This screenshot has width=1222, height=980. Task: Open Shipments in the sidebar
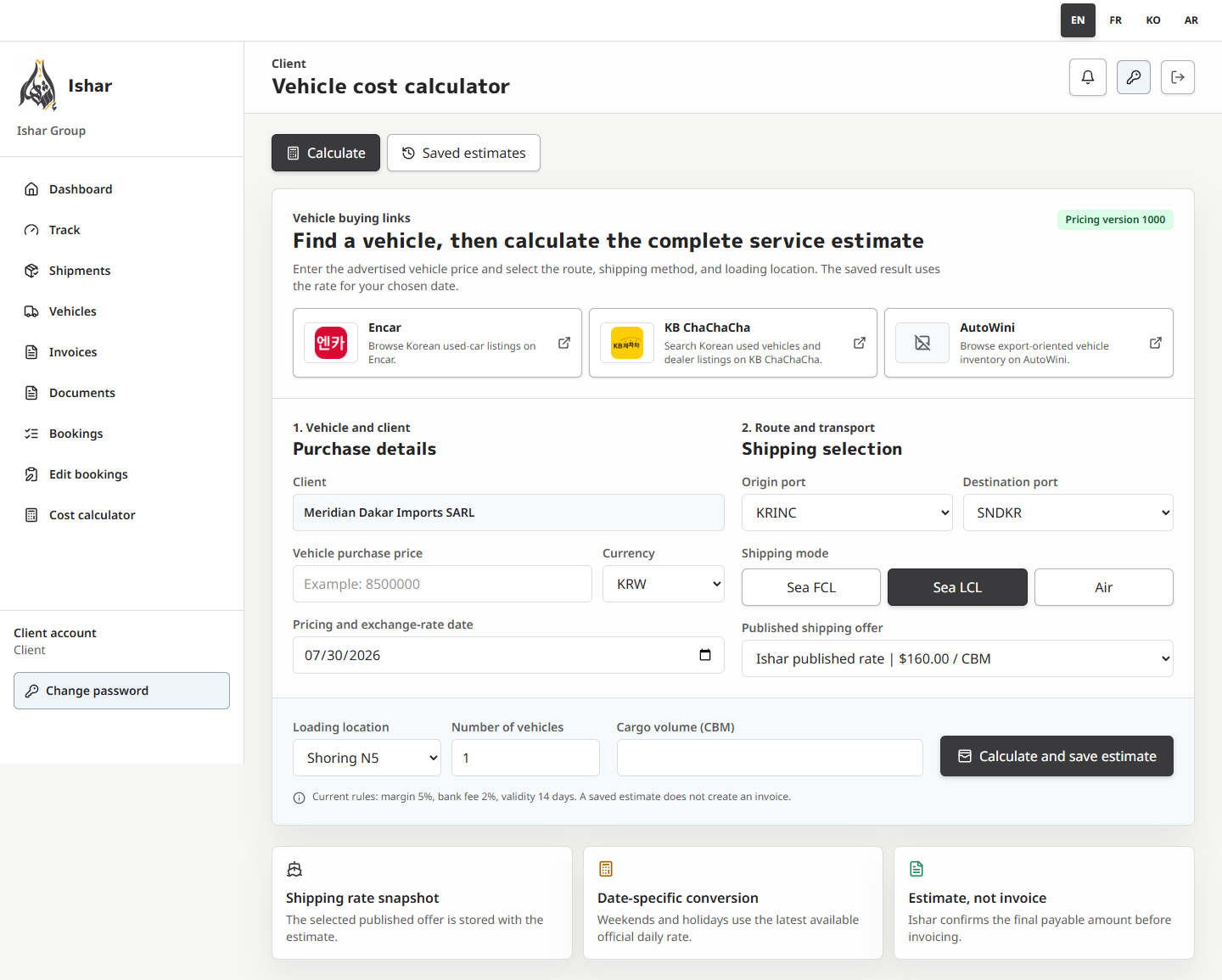point(80,271)
